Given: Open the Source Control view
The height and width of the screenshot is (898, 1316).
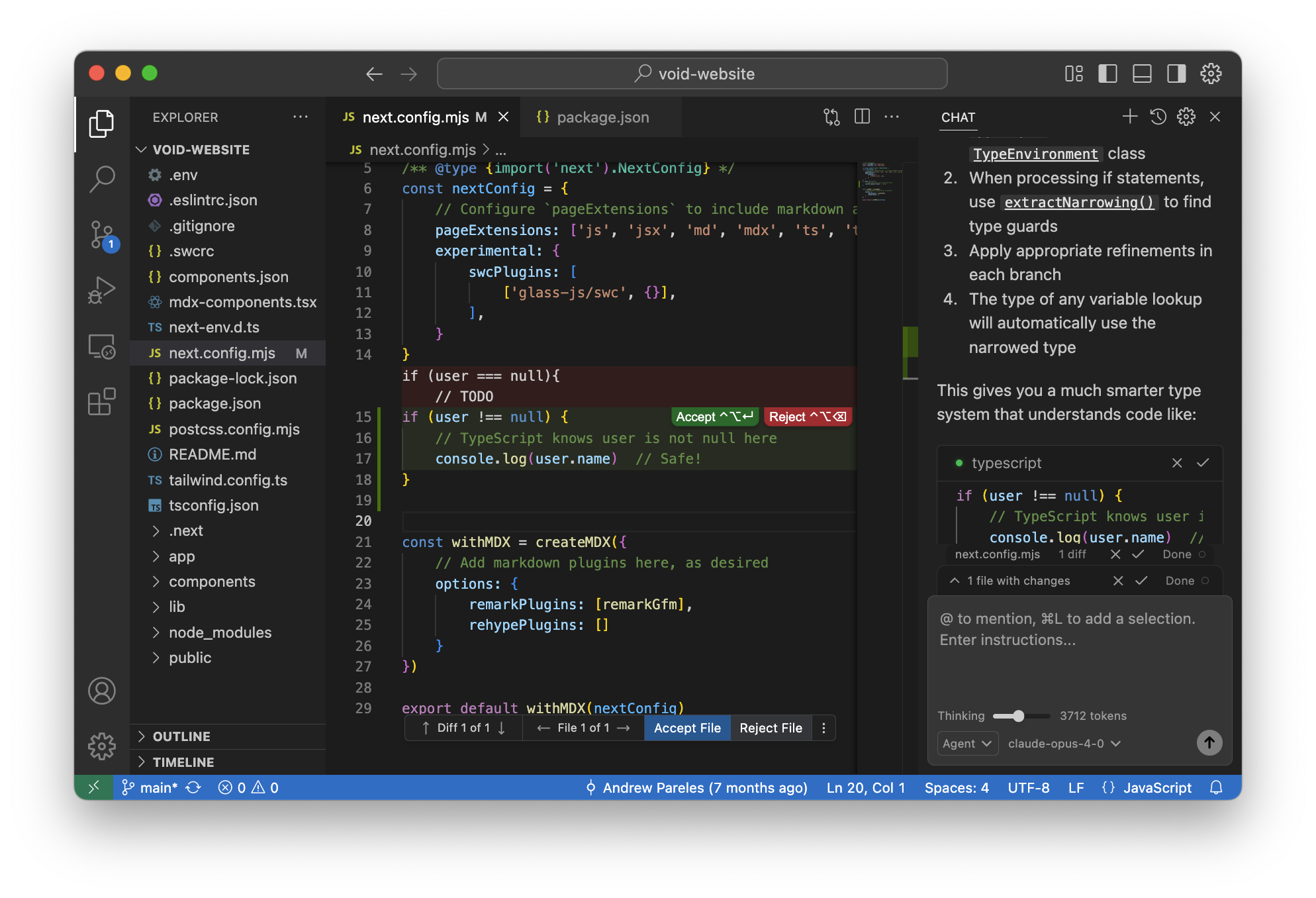Looking at the screenshot, I should pyautogui.click(x=102, y=235).
